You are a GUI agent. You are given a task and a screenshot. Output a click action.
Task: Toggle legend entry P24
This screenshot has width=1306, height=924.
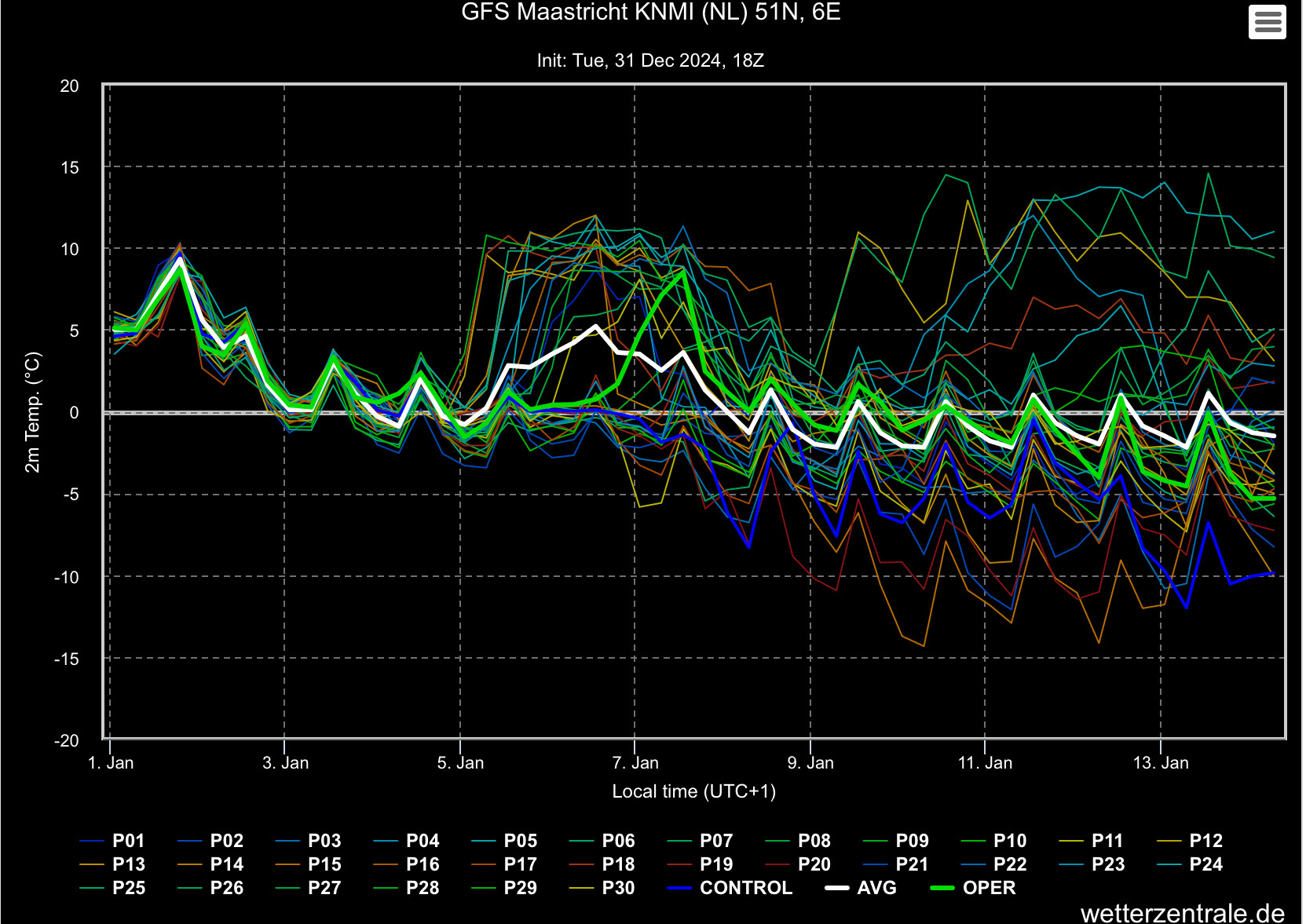click(x=1190, y=864)
